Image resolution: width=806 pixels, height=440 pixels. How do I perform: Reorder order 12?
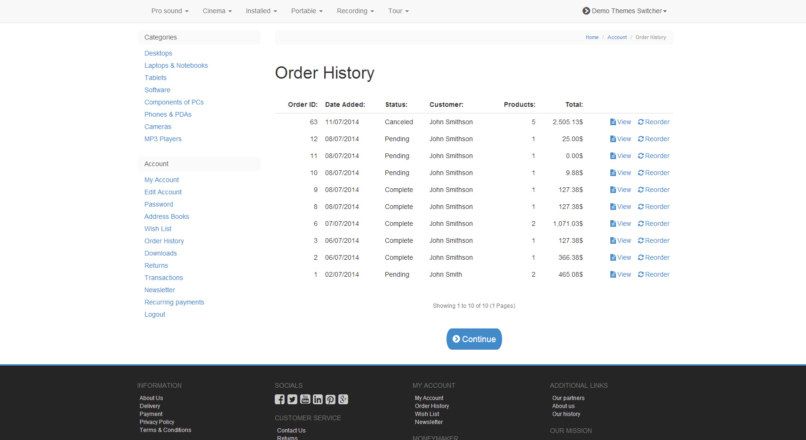pyautogui.click(x=654, y=139)
